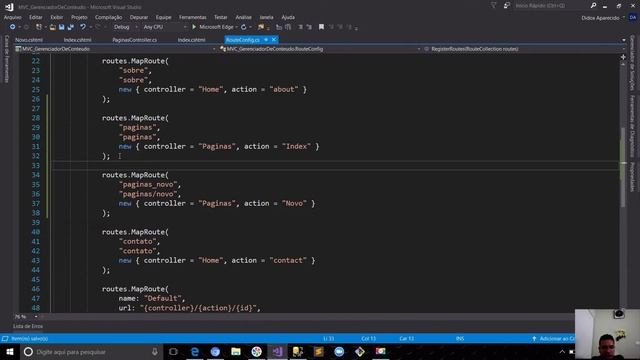The width and height of the screenshot is (640, 360).
Task: Open the document tabs overflow dropdown
Action: point(624,40)
